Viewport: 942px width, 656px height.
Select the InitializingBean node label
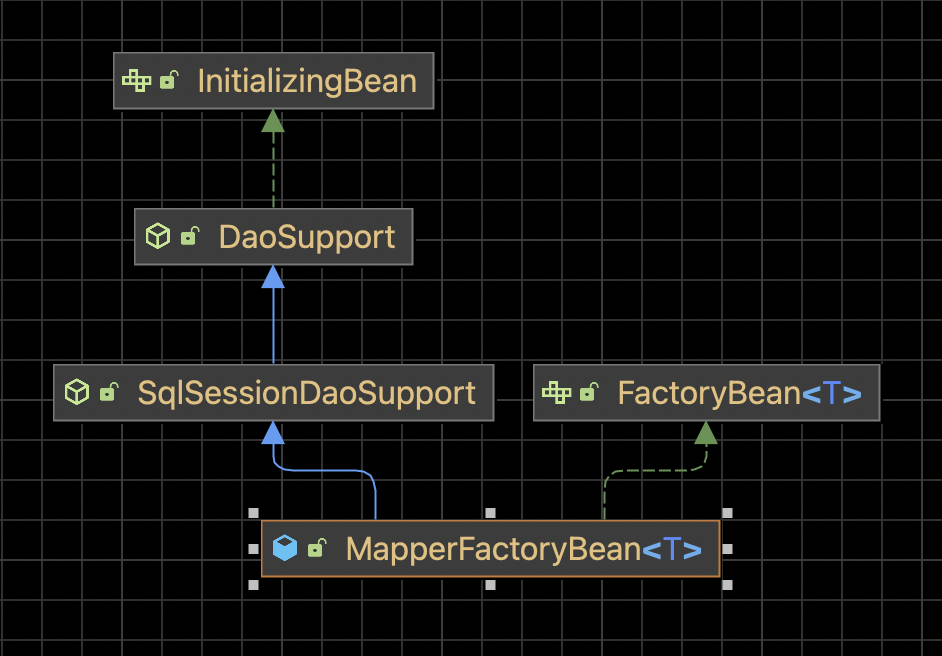(307, 81)
